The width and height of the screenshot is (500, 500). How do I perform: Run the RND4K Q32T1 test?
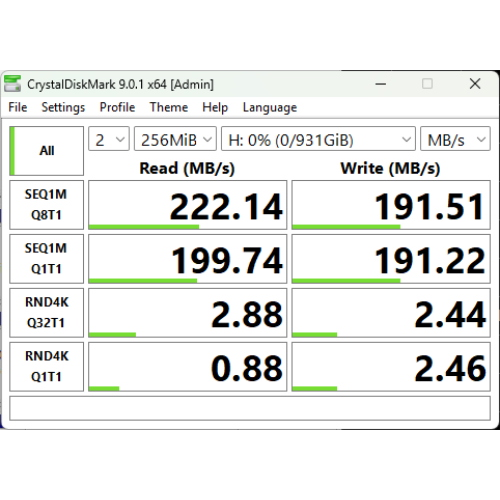(46, 313)
